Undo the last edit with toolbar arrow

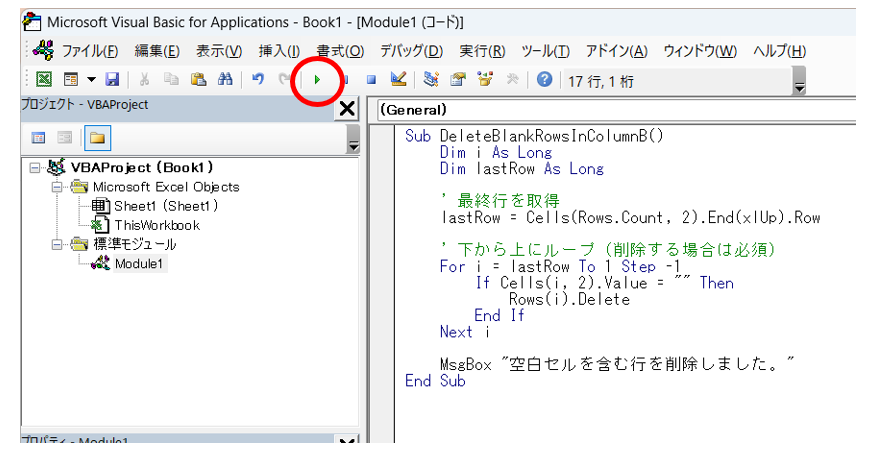tap(258, 80)
